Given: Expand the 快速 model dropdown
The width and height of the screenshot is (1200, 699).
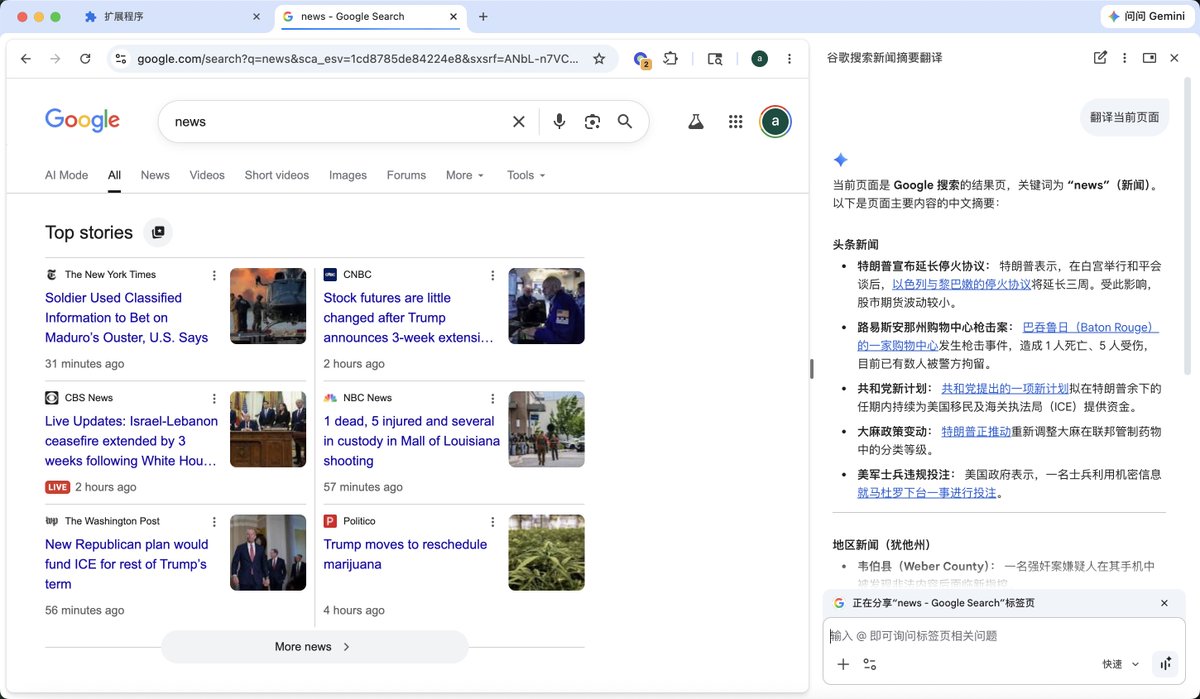Looking at the screenshot, I should [x=1121, y=664].
